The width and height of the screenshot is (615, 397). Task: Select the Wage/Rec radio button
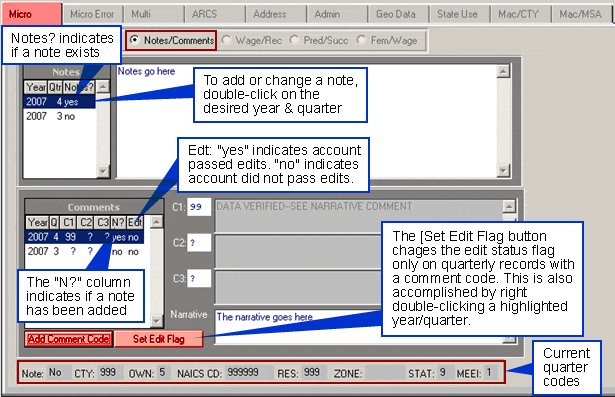point(226,40)
